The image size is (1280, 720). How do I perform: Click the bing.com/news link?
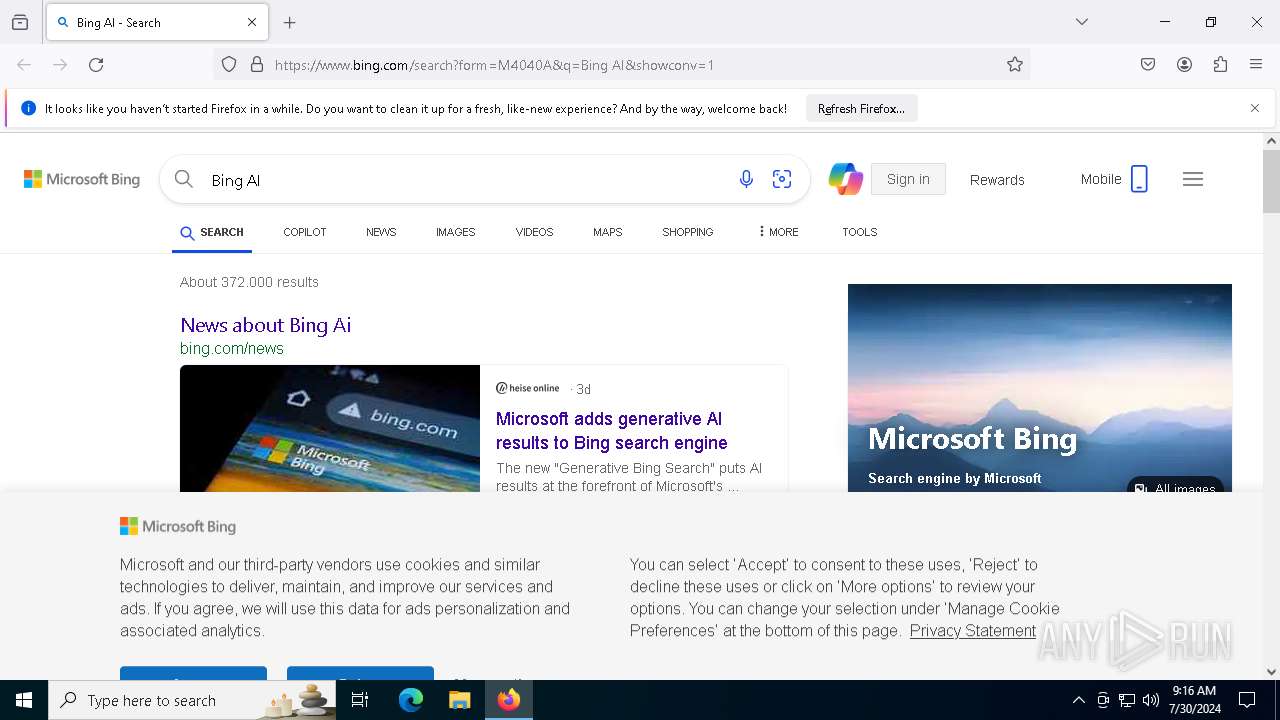click(232, 348)
